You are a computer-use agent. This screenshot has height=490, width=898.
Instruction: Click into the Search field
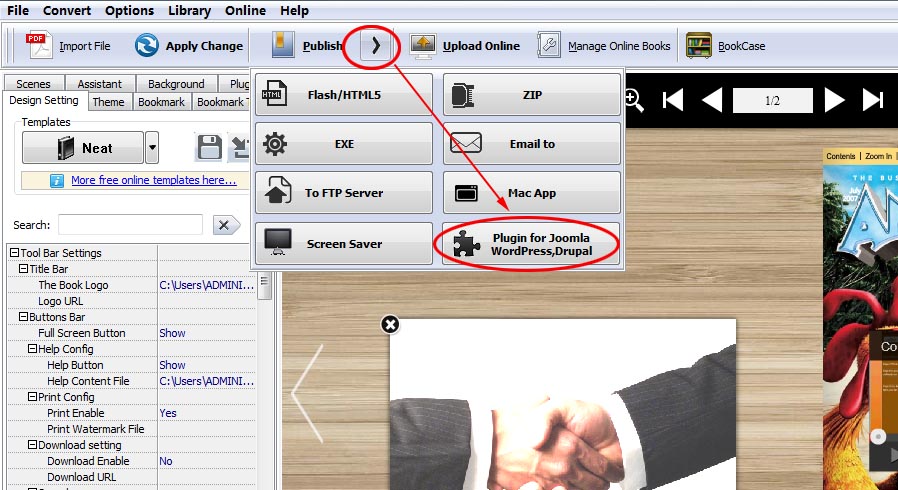coord(130,225)
